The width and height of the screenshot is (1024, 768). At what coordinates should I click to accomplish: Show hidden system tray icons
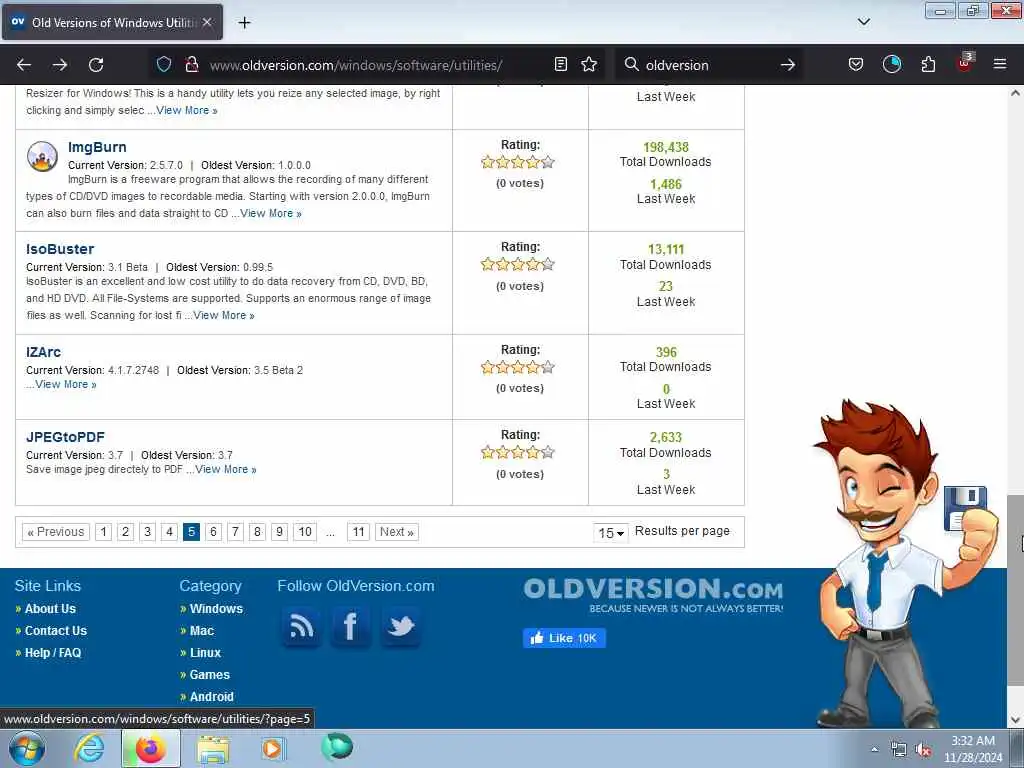click(874, 749)
